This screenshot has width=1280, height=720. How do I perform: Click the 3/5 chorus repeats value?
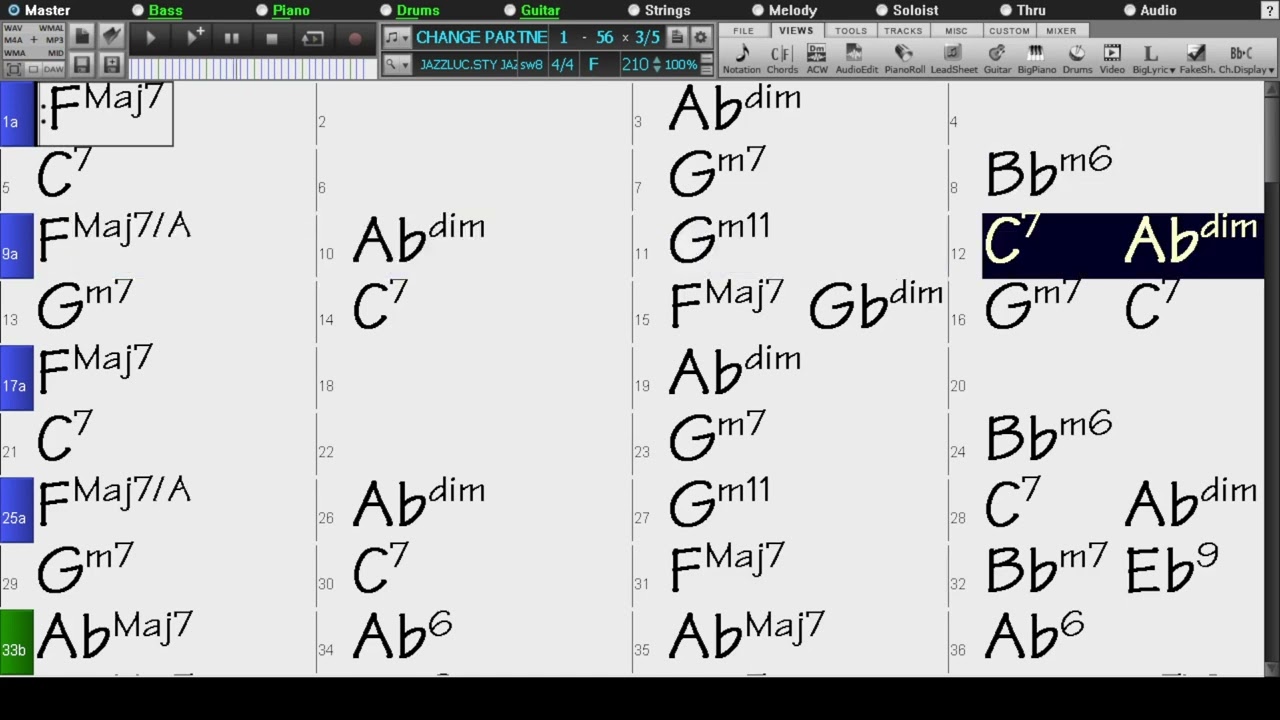647,37
